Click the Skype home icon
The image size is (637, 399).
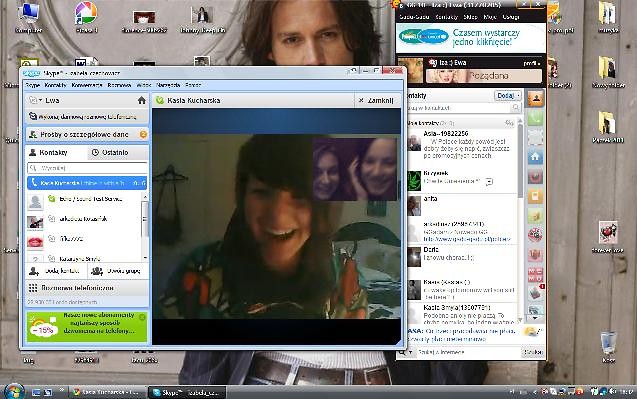coord(141,100)
